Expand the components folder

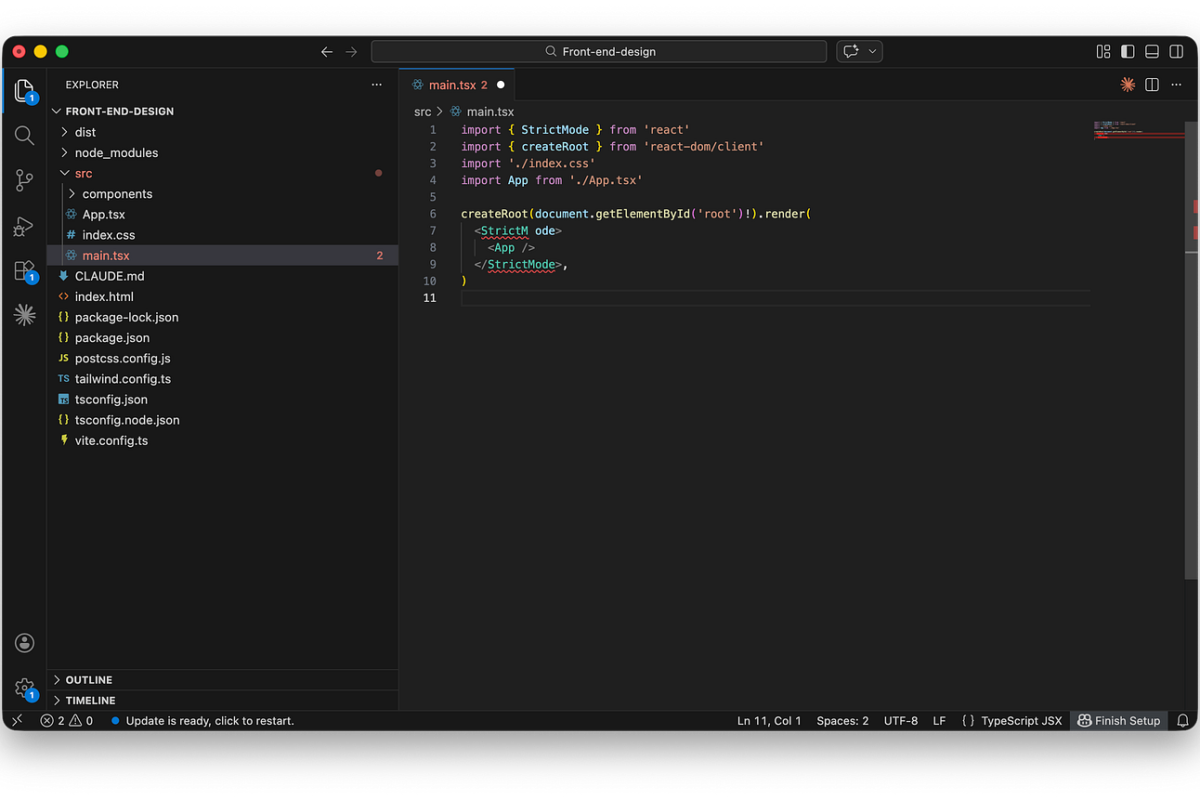117,194
